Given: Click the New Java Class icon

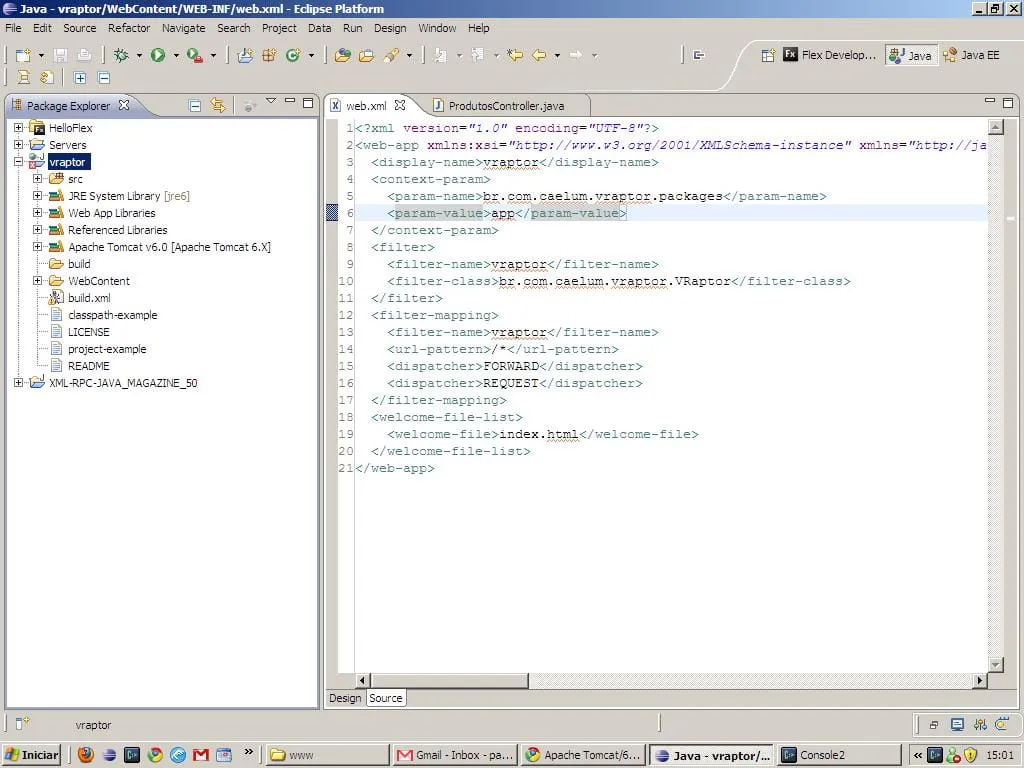Looking at the screenshot, I should (x=293, y=55).
